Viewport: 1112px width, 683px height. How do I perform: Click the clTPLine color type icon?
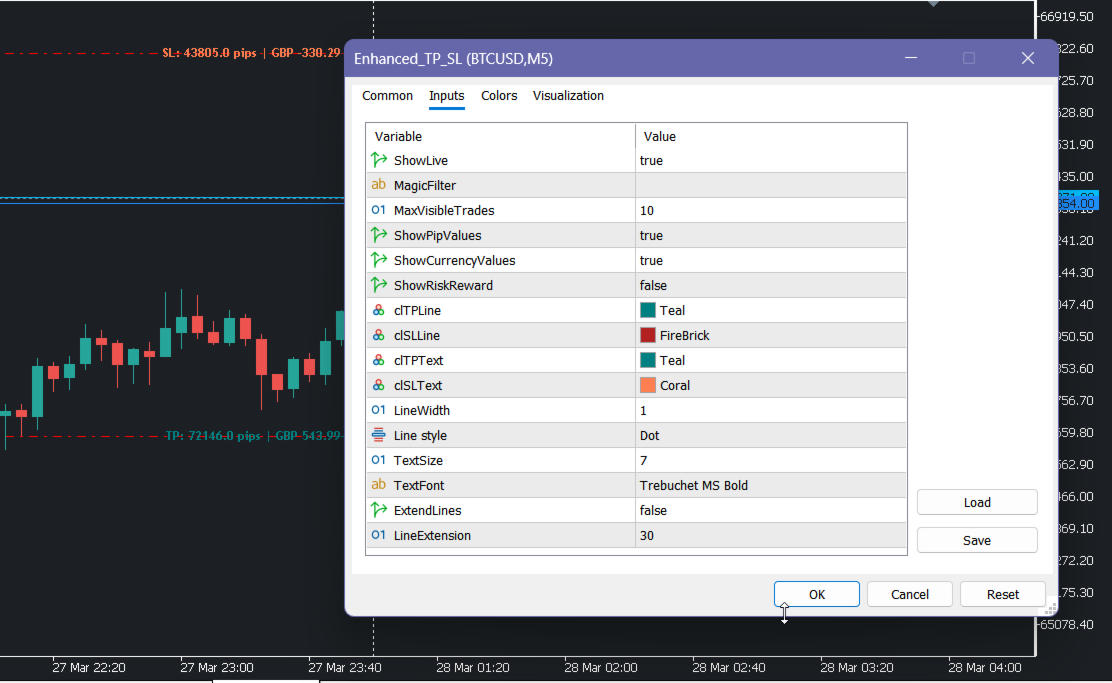click(x=379, y=310)
